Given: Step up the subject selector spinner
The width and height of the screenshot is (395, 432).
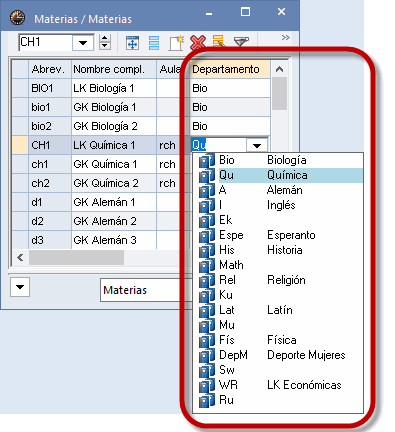Looking at the screenshot, I should [105, 38].
